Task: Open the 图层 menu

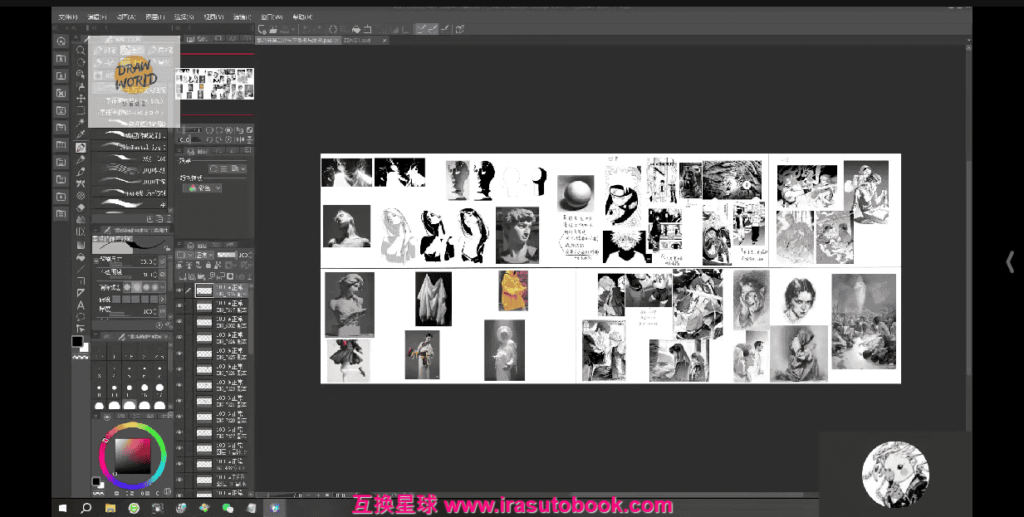Action: [x=155, y=17]
